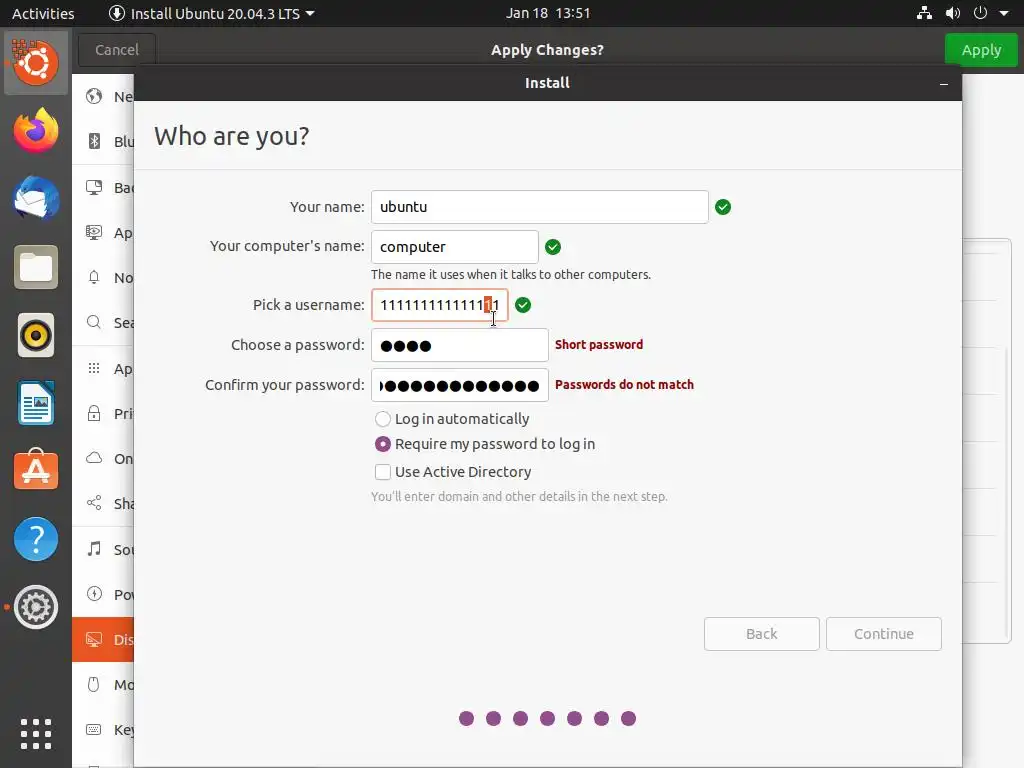Image resolution: width=1024 pixels, height=768 pixels.
Task: Click the green checkmark beside username field
Action: pyautogui.click(x=523, y=305)
